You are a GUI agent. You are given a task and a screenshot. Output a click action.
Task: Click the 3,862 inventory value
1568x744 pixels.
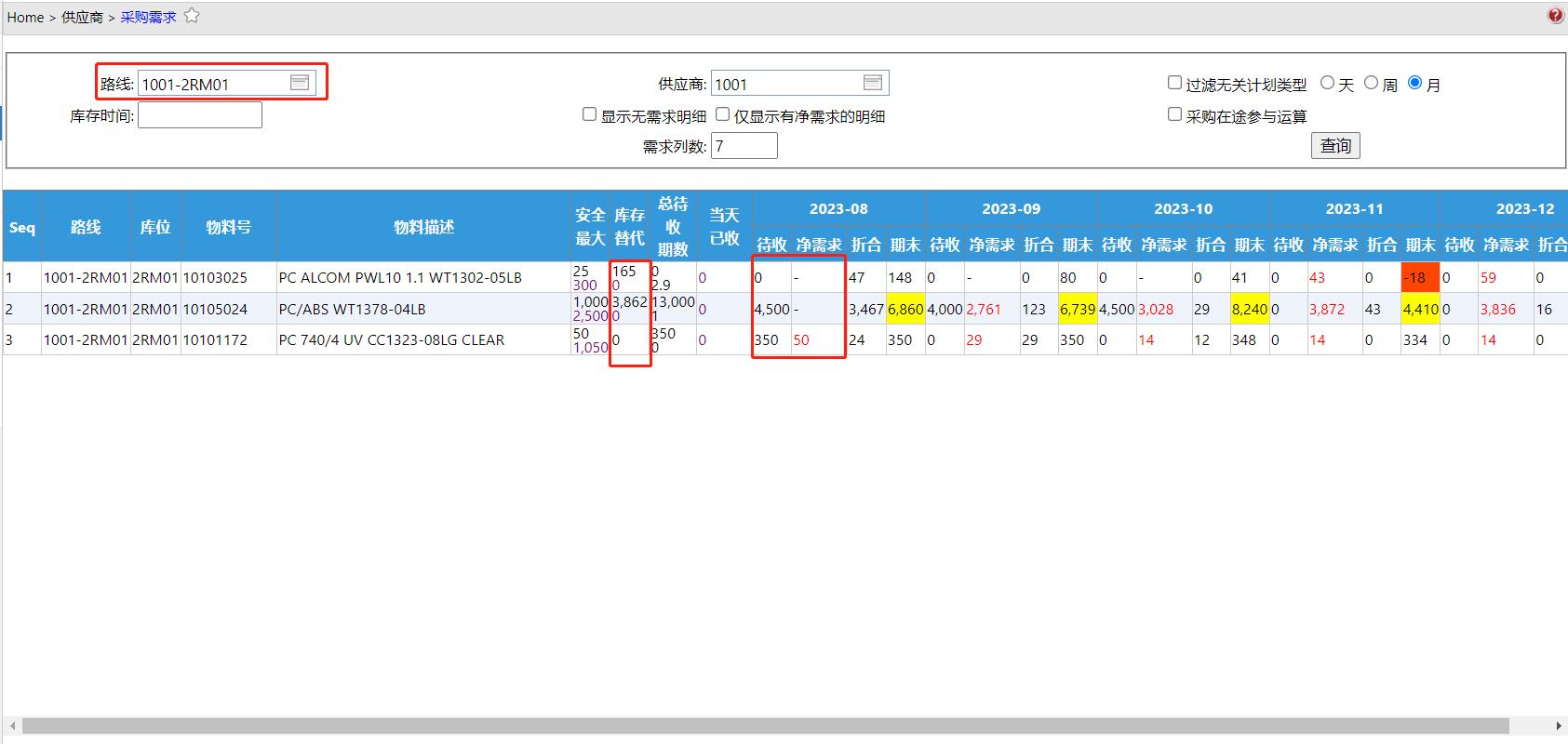[629, 302]
